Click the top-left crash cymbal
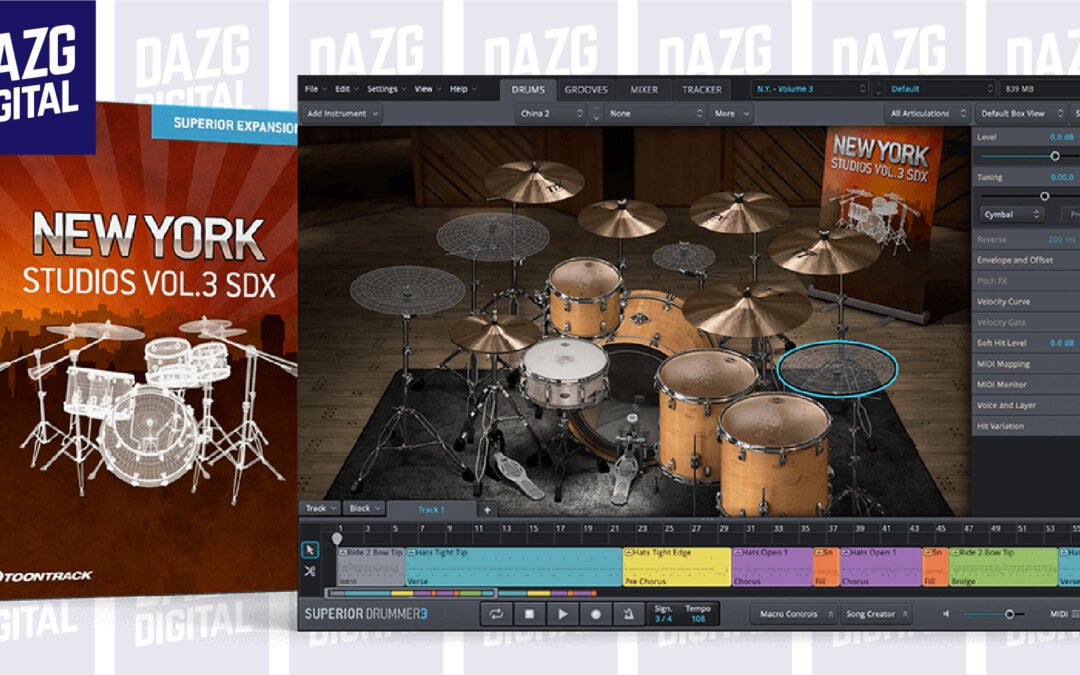1080x675 pixels. pos(534,180)
